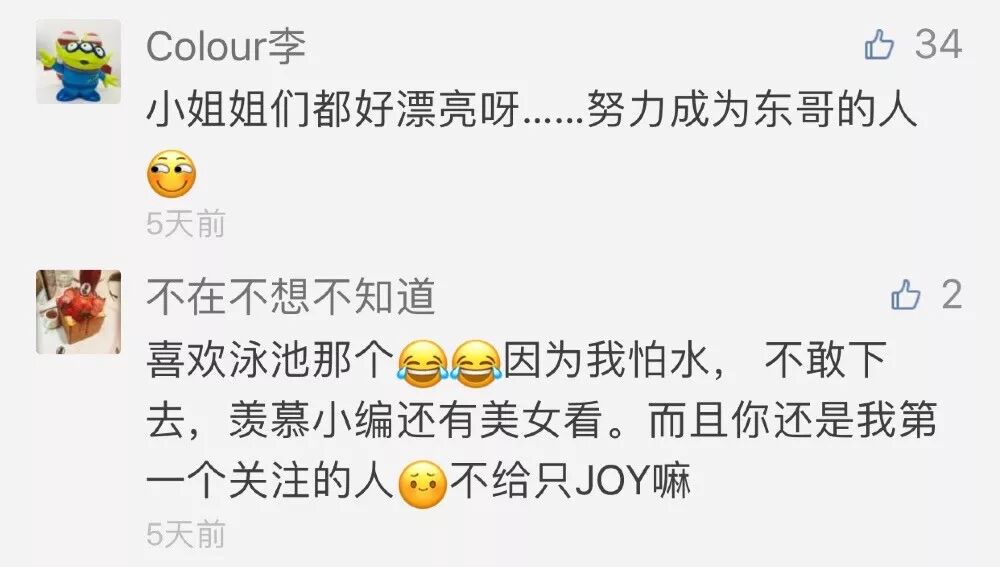Viewport: 1000px width, 567px height.
Task: Like the comment by 不在不想不知道
Action: pyautogui.click(x=905, y=295)
